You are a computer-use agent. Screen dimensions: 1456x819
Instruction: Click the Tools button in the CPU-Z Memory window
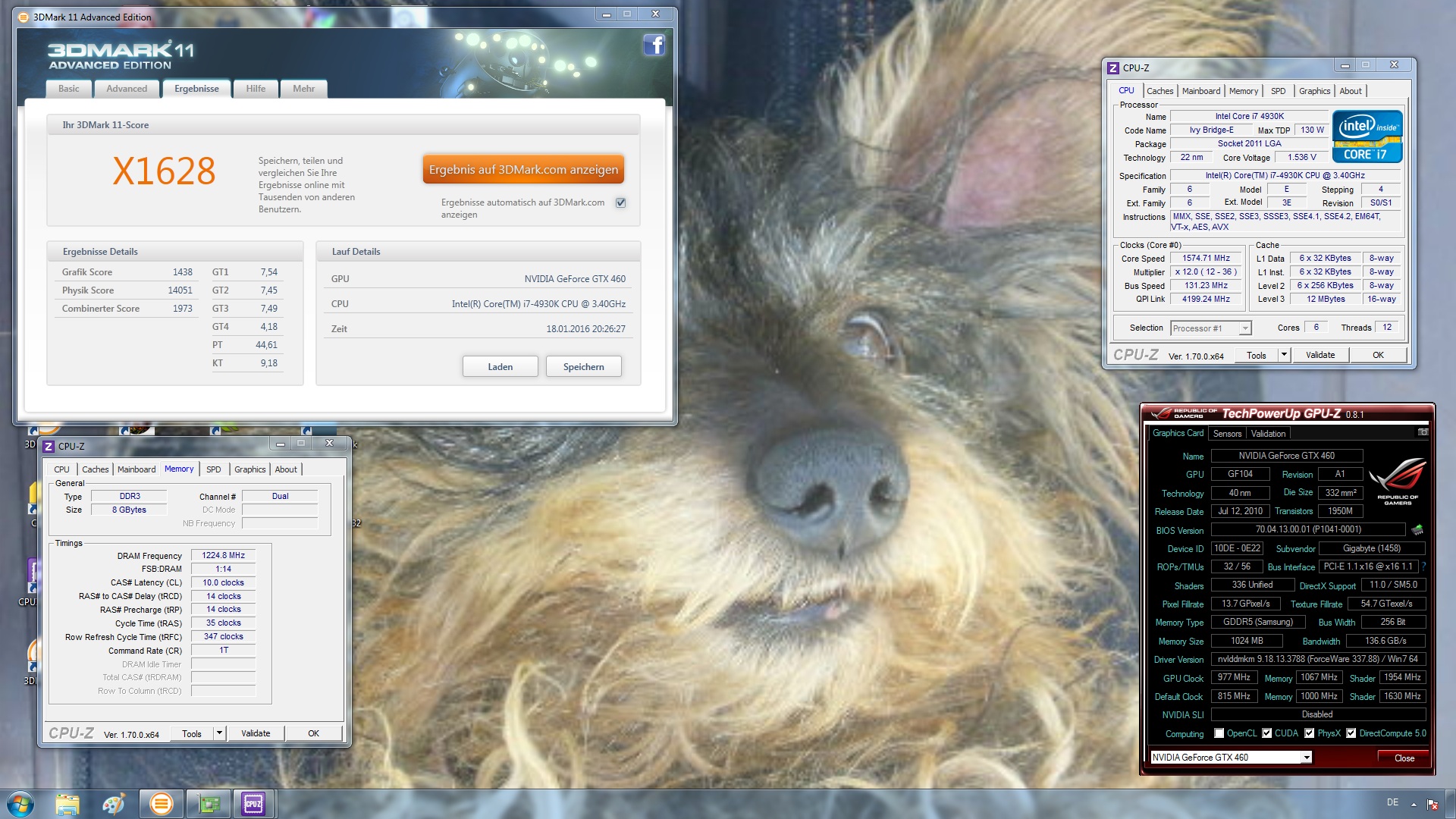(x=192, y=733)
